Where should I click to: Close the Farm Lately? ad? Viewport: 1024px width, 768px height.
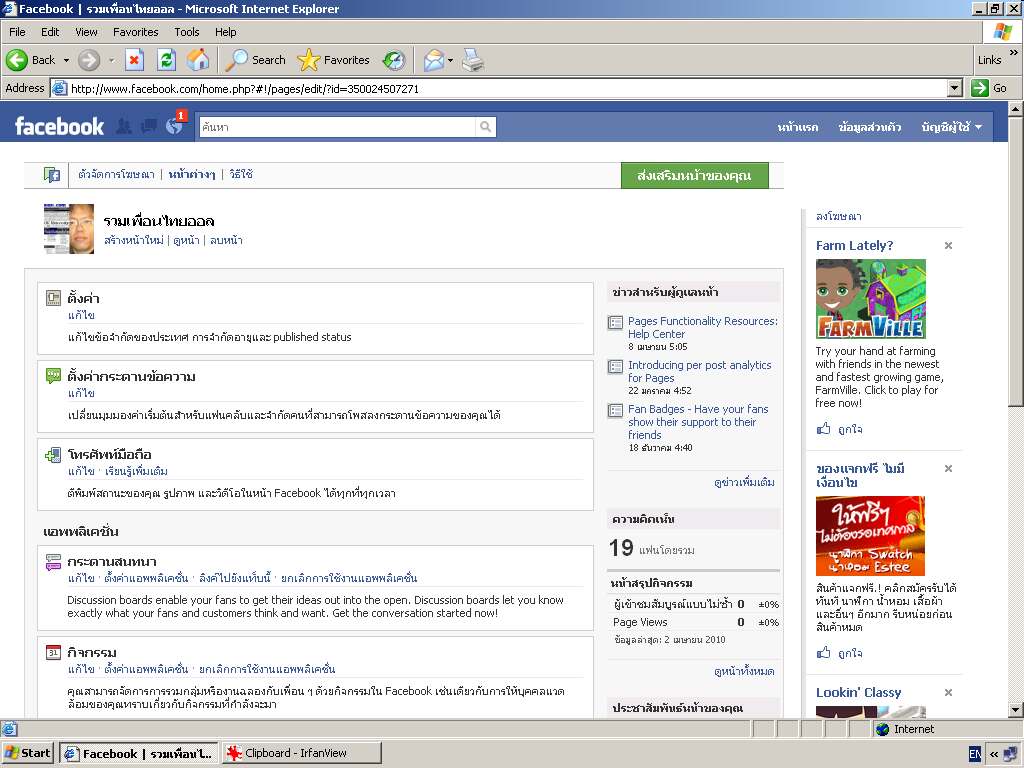tap(948, 245)
